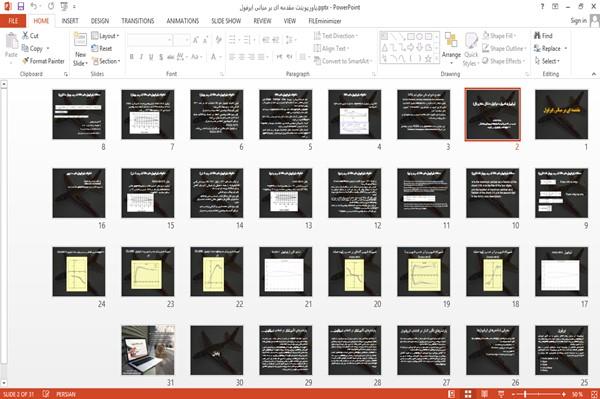Open the Section dropdown

106,61
